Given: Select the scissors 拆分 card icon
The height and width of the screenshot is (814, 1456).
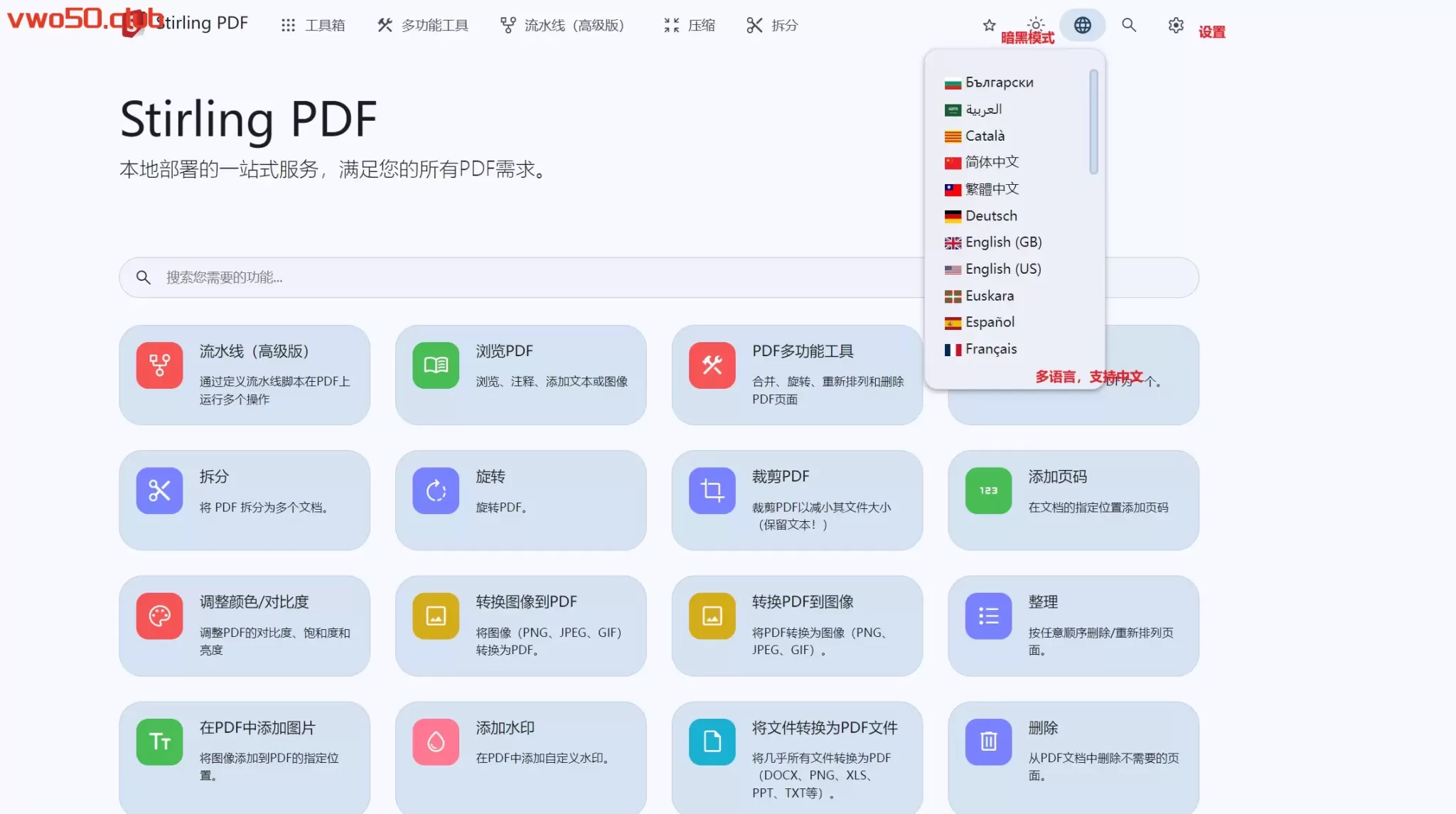Looking at the screenshot, I should [159, 491].
